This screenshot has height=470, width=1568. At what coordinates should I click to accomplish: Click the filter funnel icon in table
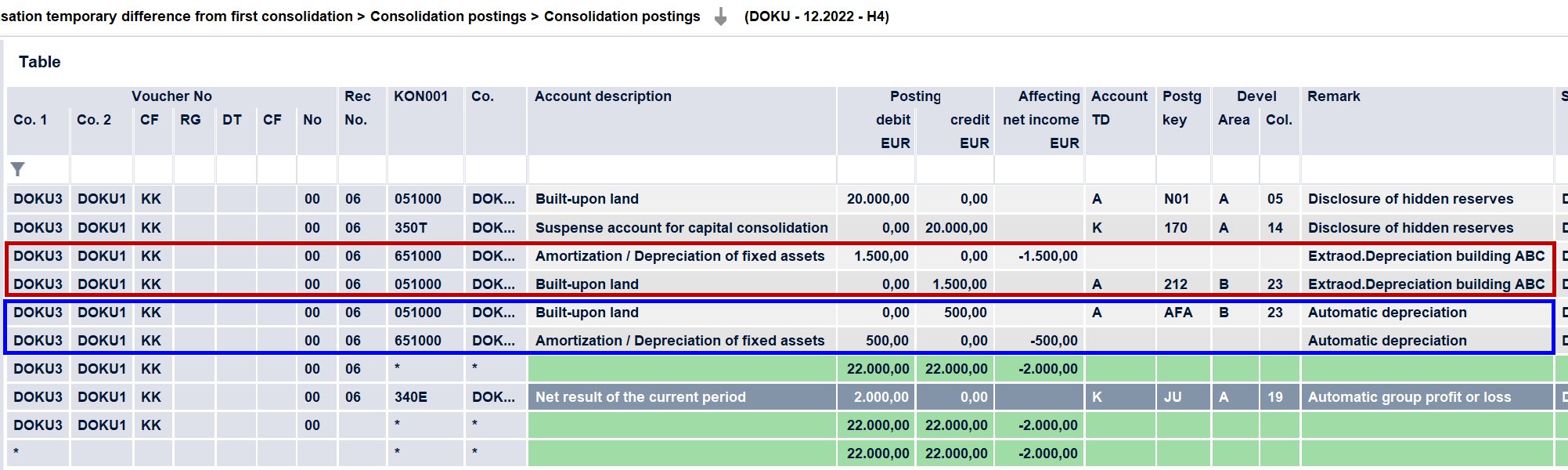point(17,169)
